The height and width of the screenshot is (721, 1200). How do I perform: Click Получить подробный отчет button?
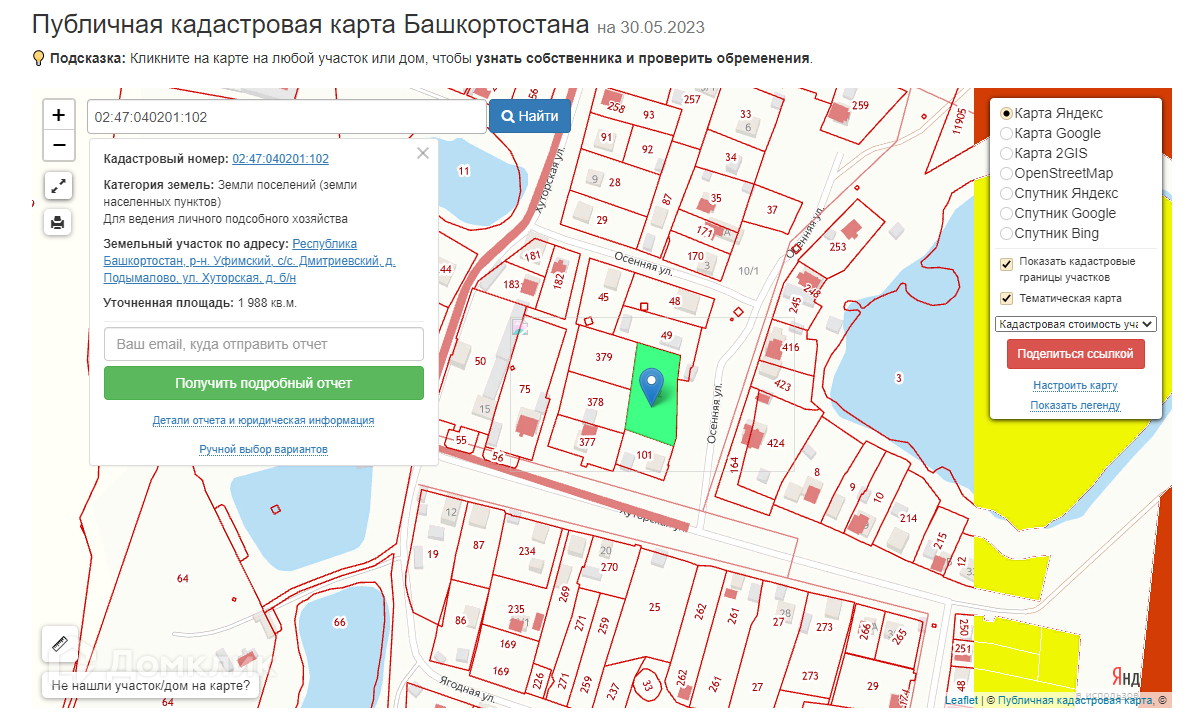[264, 383]
